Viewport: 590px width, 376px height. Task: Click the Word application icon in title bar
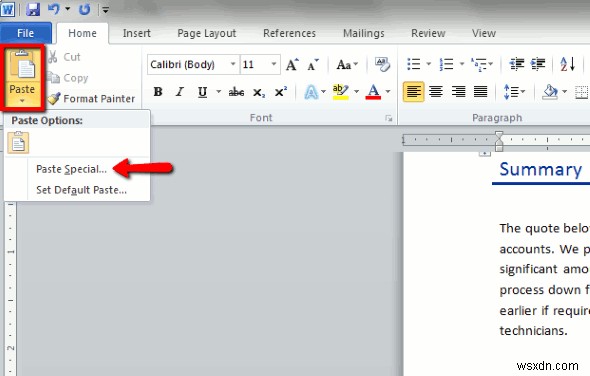click(8, 9)
